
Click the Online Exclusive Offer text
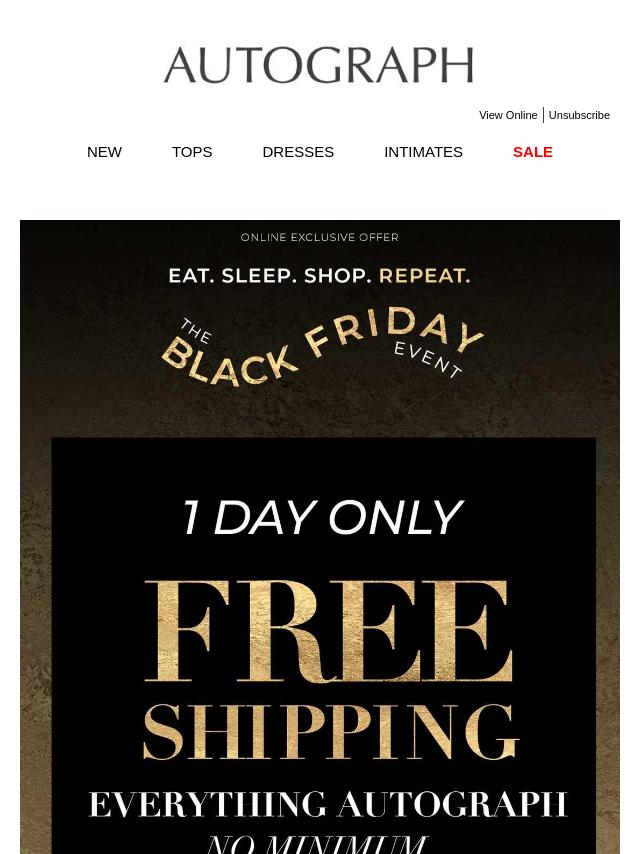[320, 237]
